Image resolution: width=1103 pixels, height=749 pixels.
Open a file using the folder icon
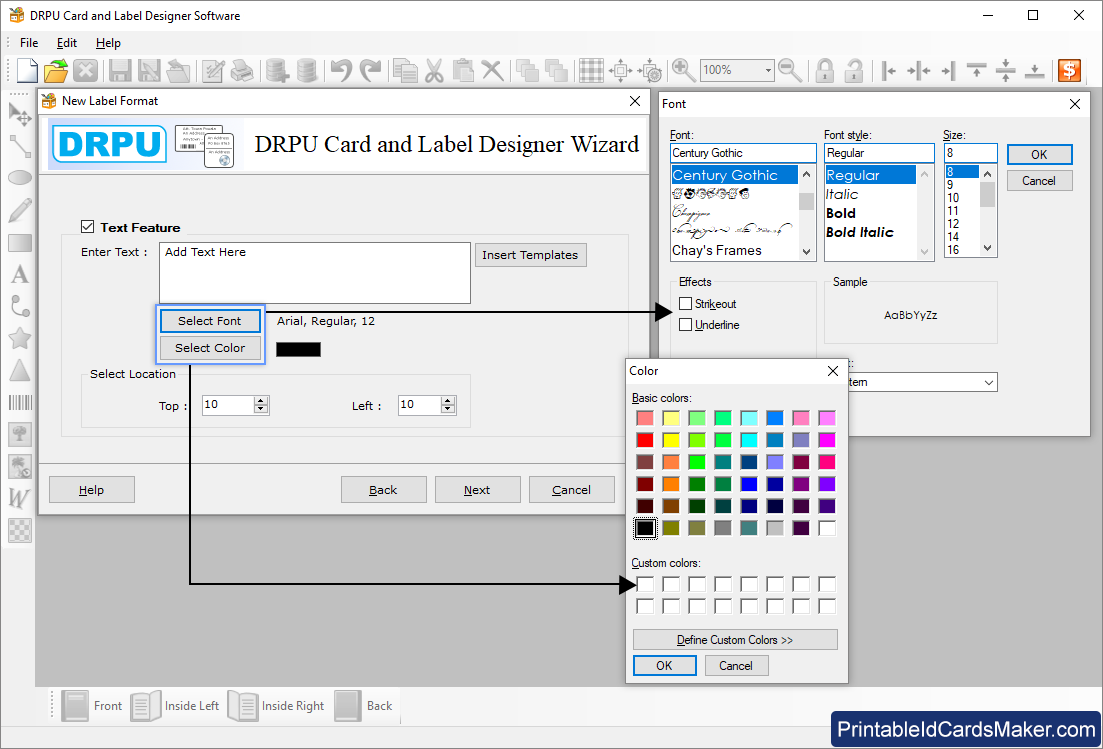[56, 70]
